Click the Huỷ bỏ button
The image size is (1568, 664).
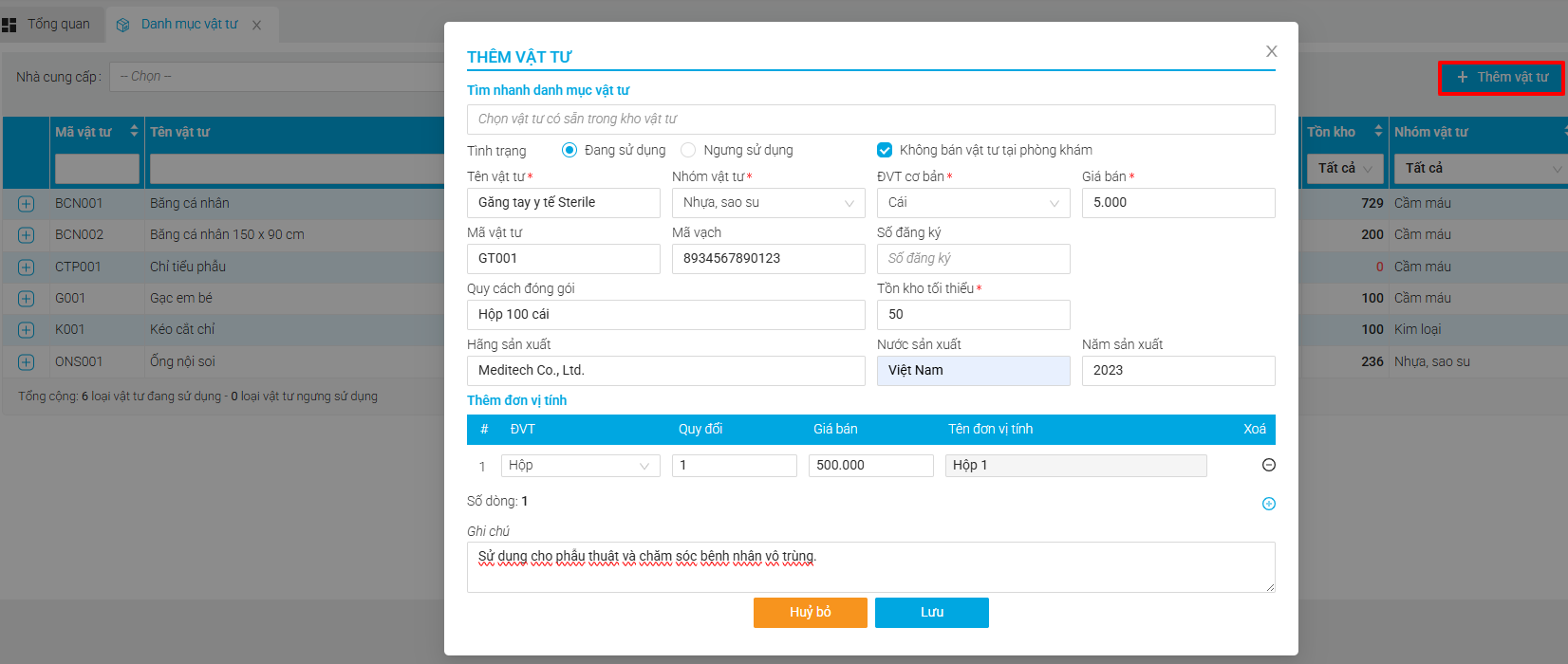pos(811,613)
